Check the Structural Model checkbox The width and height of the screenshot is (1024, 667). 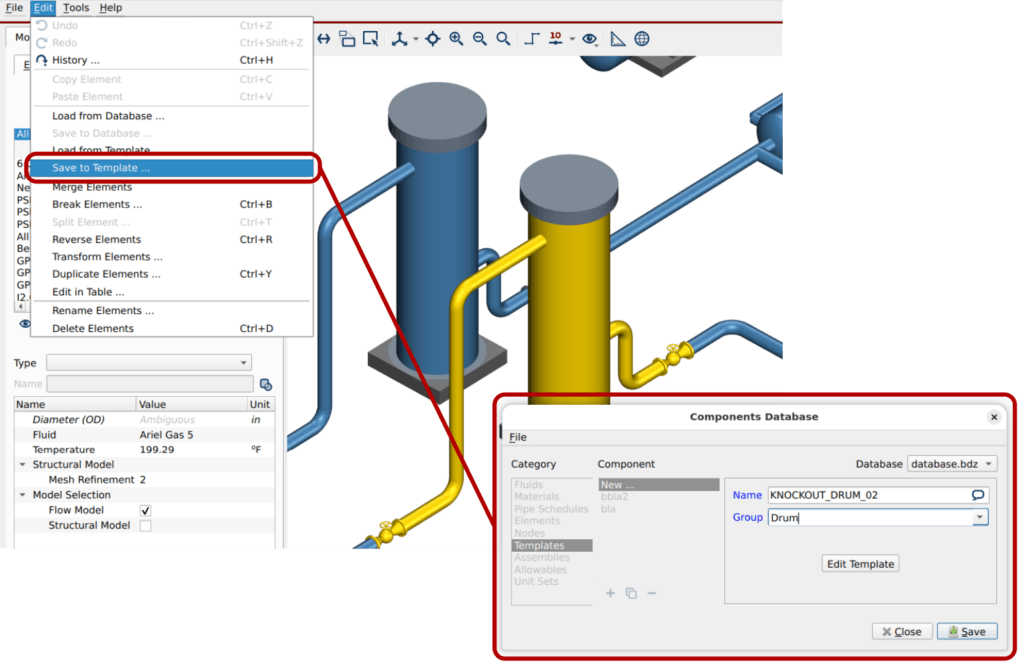(145, 526)
